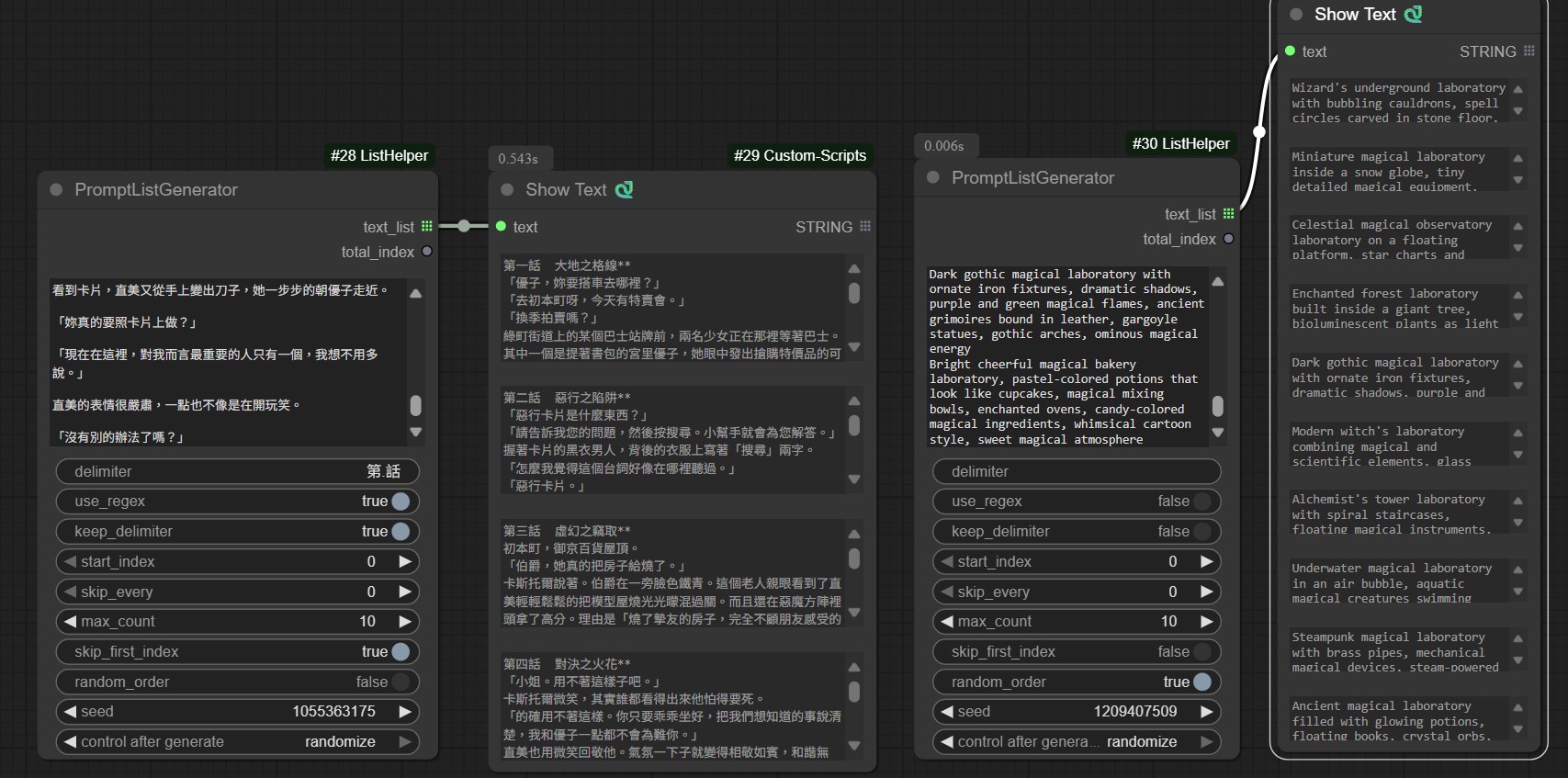The width and height of the screenshot is (1568, 778).
Task: Increase seed 1209407509 on node #30
Action: point(1206,711)
